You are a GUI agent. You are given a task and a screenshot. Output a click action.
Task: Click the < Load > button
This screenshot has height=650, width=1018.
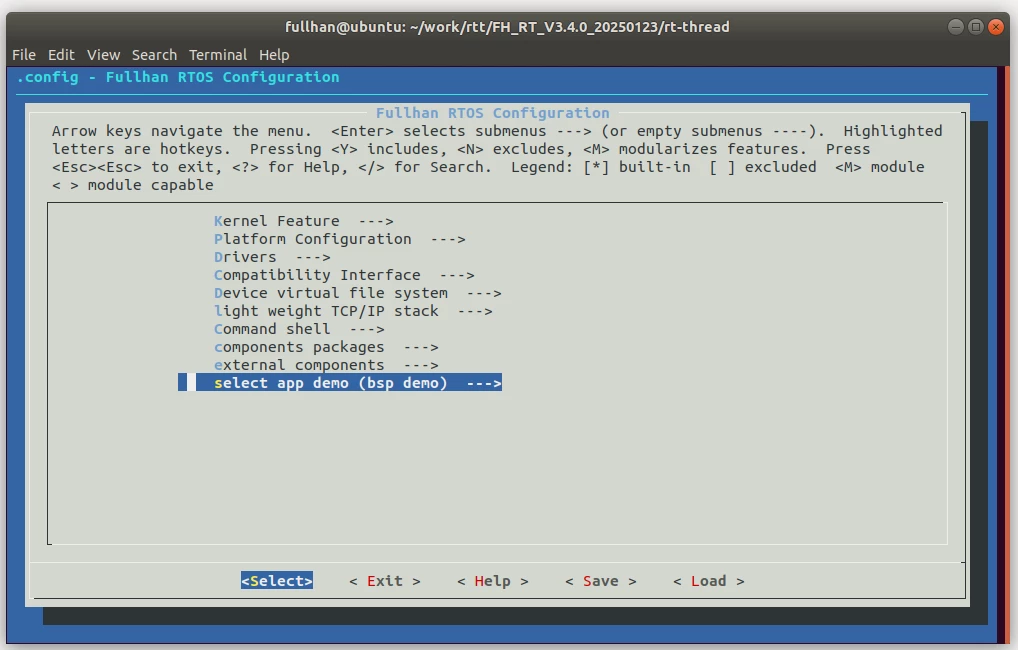(x=709, y=581)
